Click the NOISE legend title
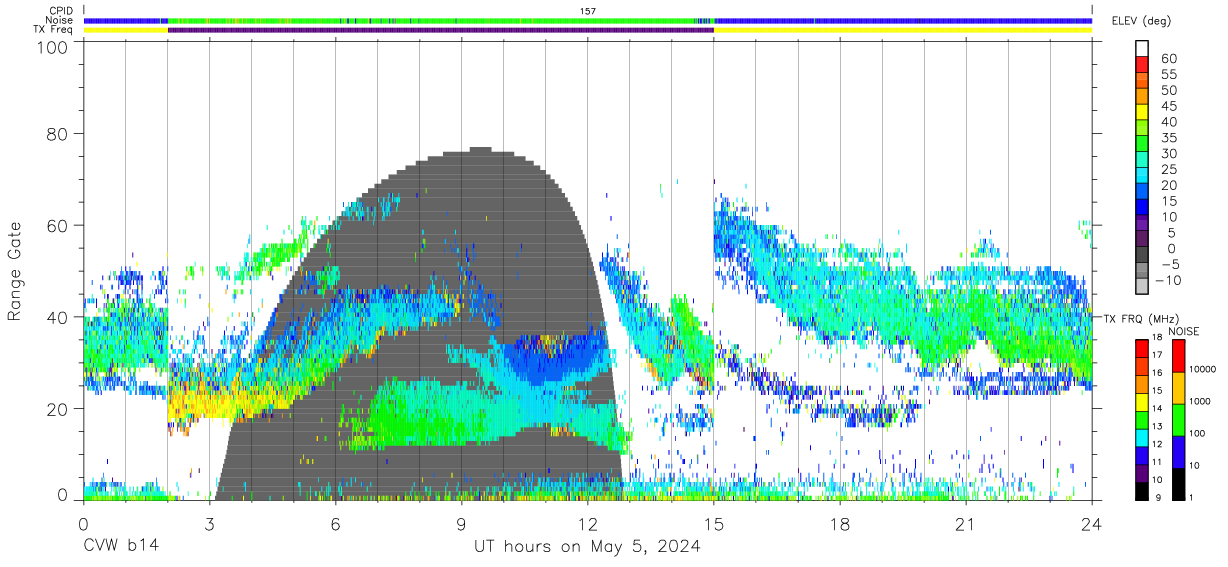Viewport: 1228px width, 567px height. click(1185, 331)
